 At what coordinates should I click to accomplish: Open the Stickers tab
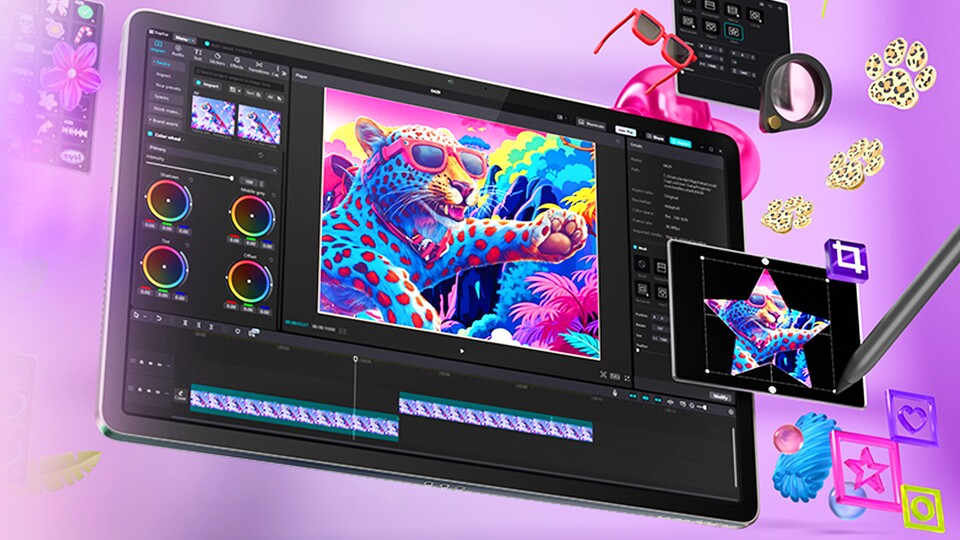(217, 59)
